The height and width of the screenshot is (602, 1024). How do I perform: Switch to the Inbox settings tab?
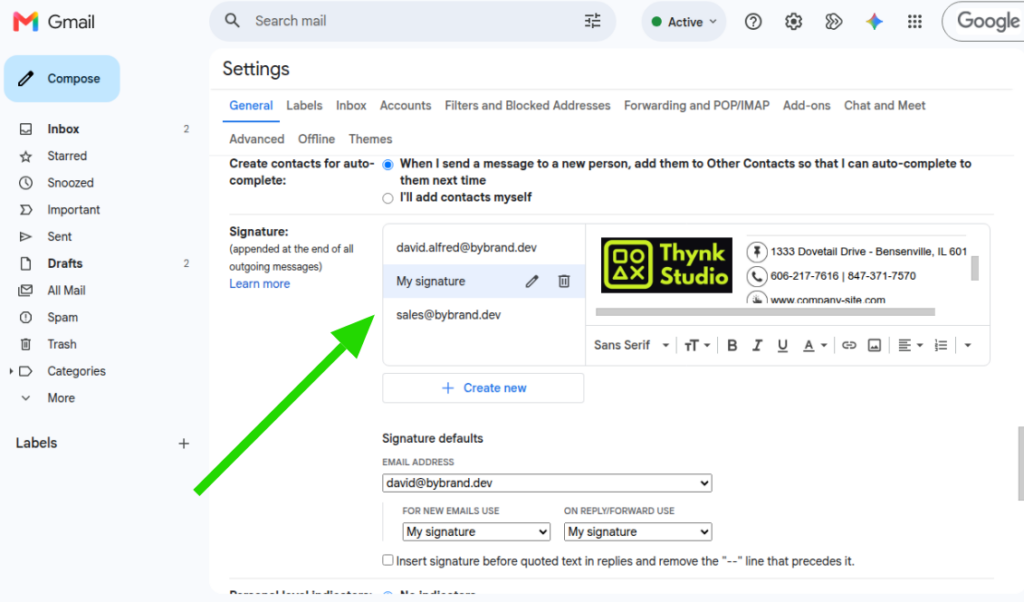click(x=351, y=106)
